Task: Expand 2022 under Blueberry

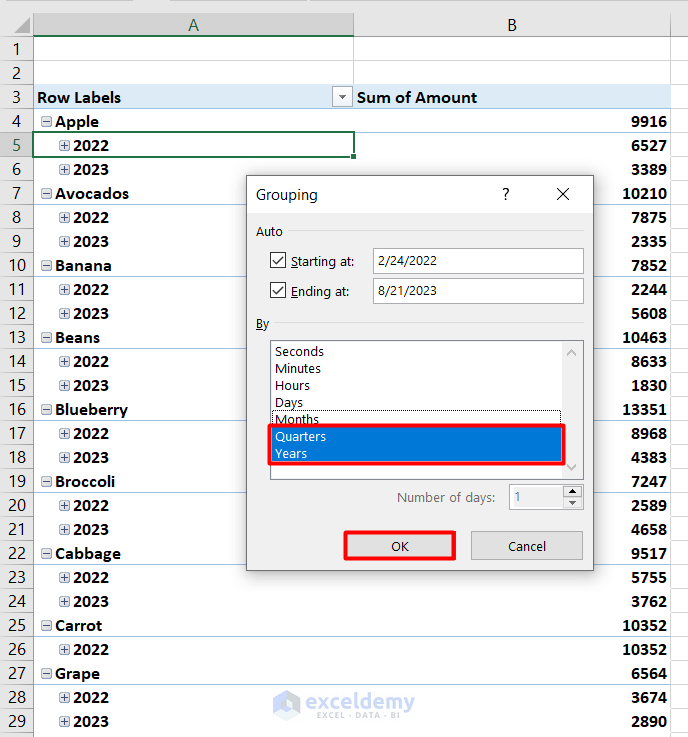Action: (64, 433)
